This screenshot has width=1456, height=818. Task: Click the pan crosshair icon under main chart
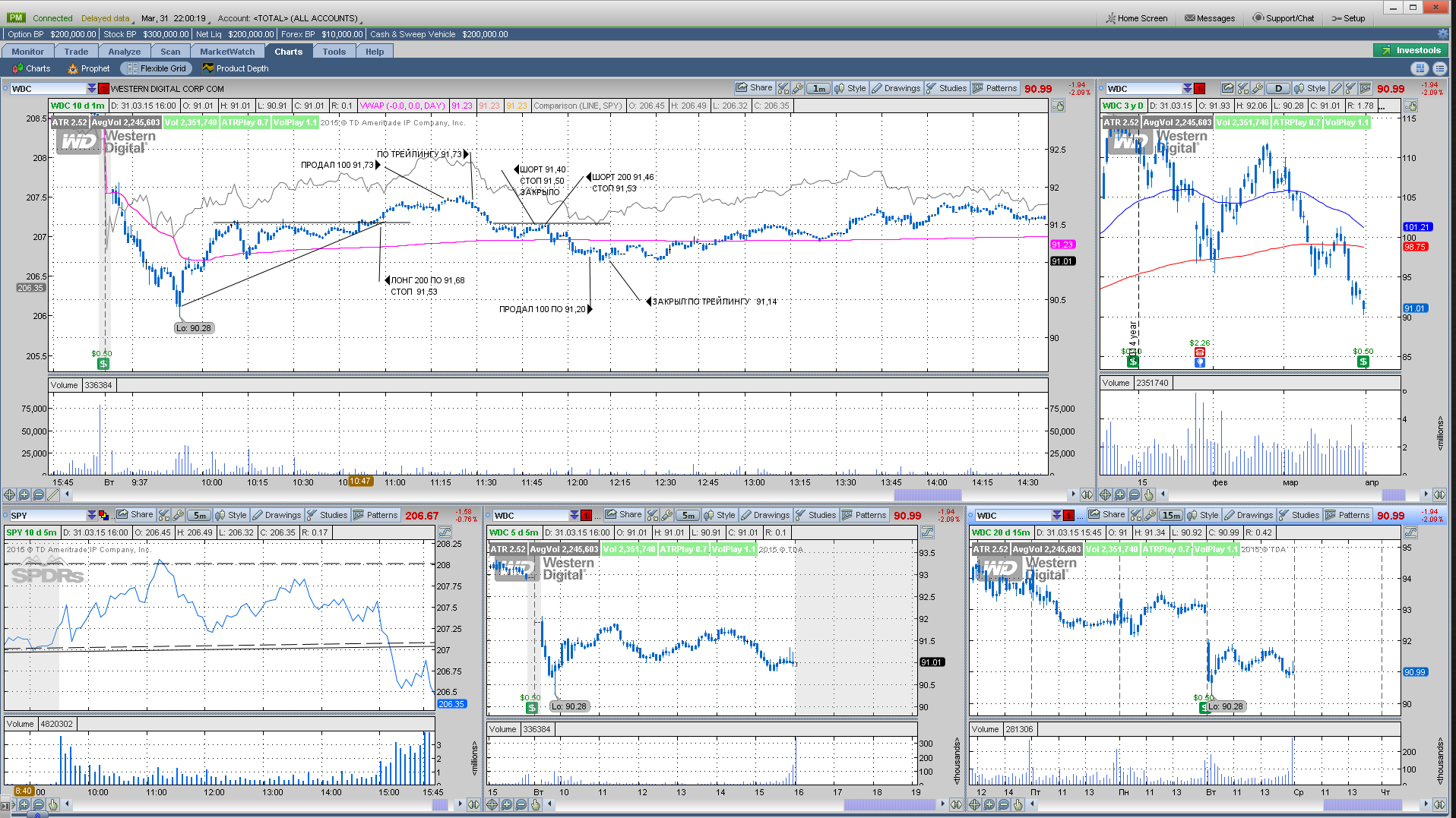click(x=9, y=494)
